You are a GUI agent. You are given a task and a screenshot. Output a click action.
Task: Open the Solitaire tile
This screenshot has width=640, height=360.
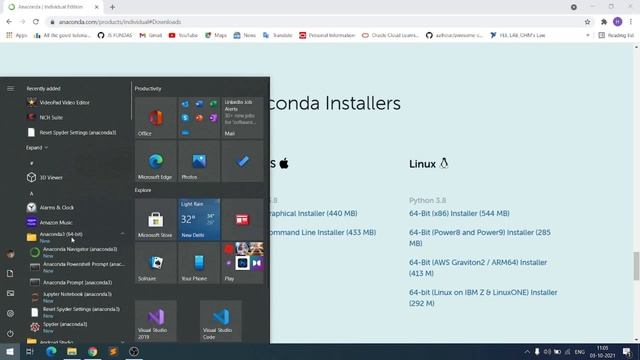pos(156,263)
